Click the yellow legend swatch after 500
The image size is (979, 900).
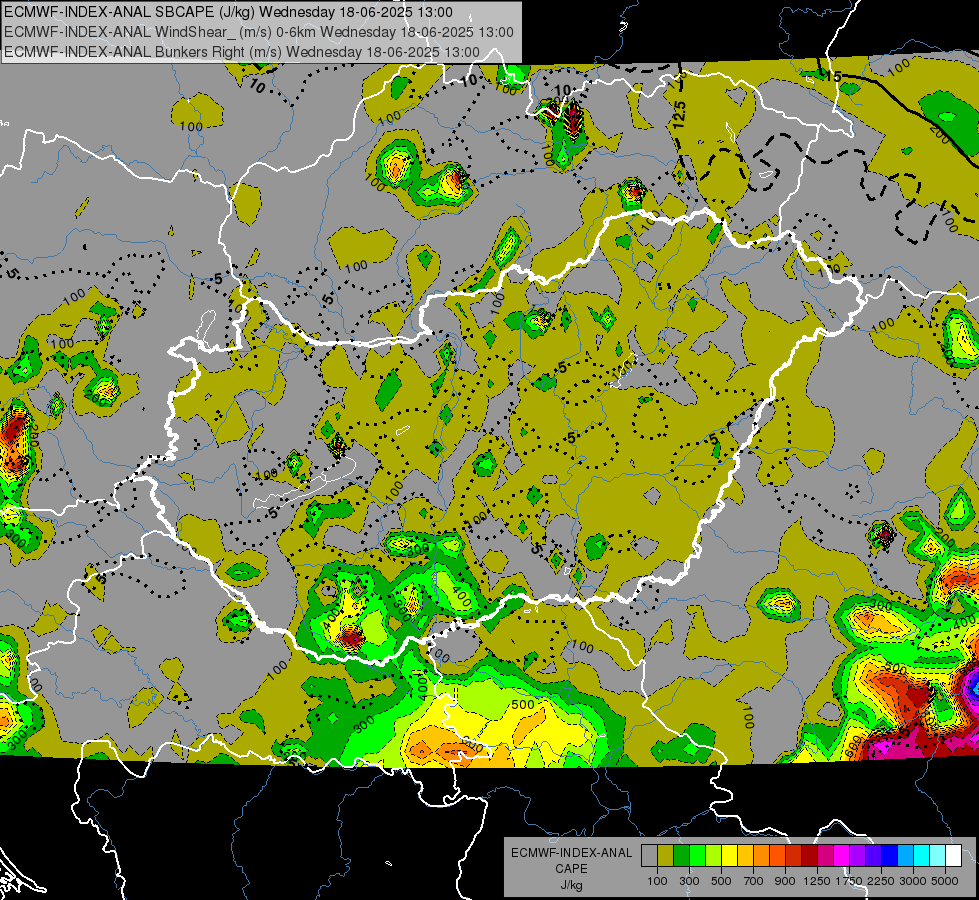[729, 856]
